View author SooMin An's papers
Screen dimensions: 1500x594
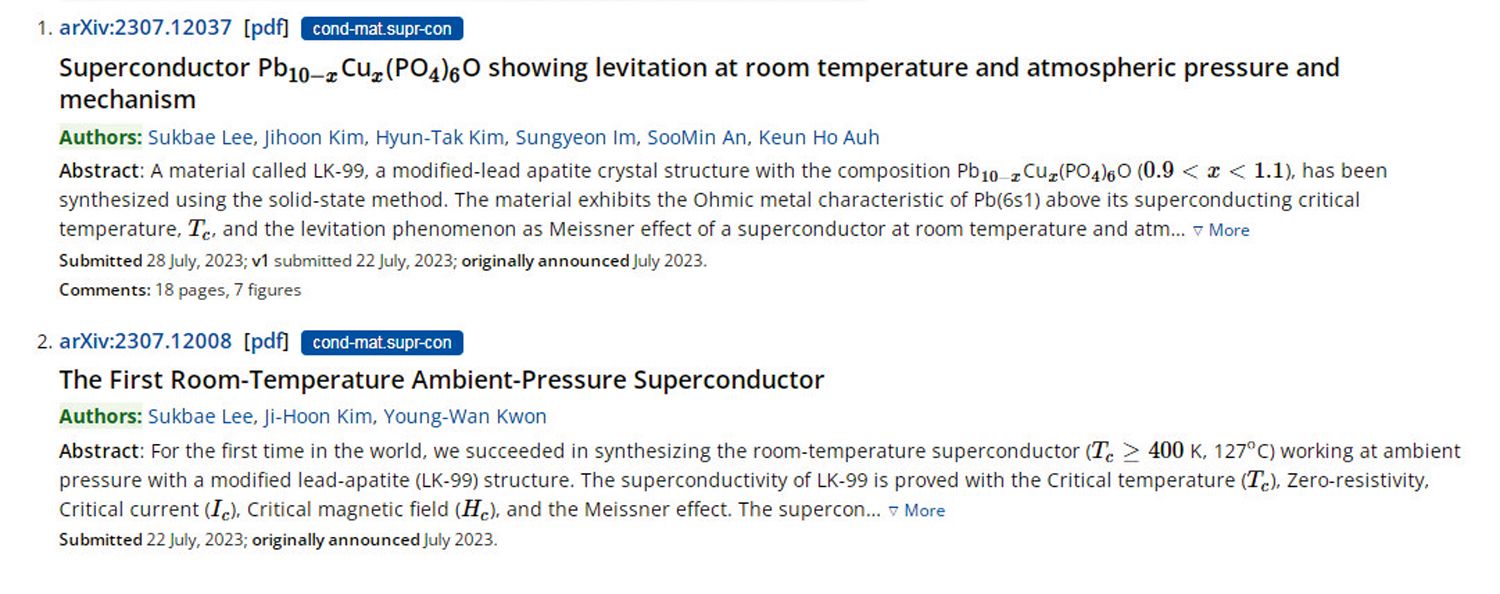tap(697, 138)
